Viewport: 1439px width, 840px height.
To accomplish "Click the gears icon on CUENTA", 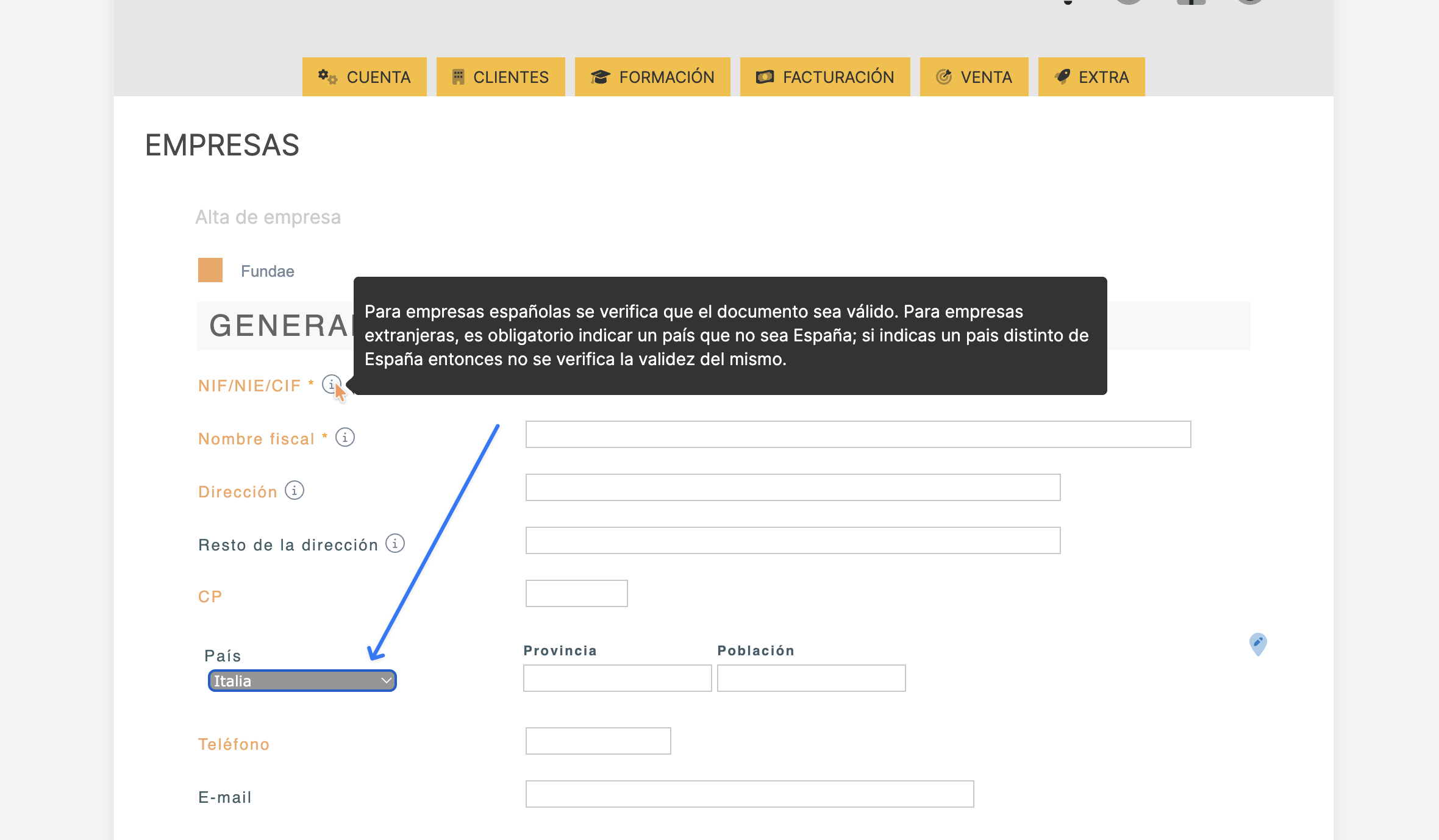I will pyautogui.click(x=327, y=77).
